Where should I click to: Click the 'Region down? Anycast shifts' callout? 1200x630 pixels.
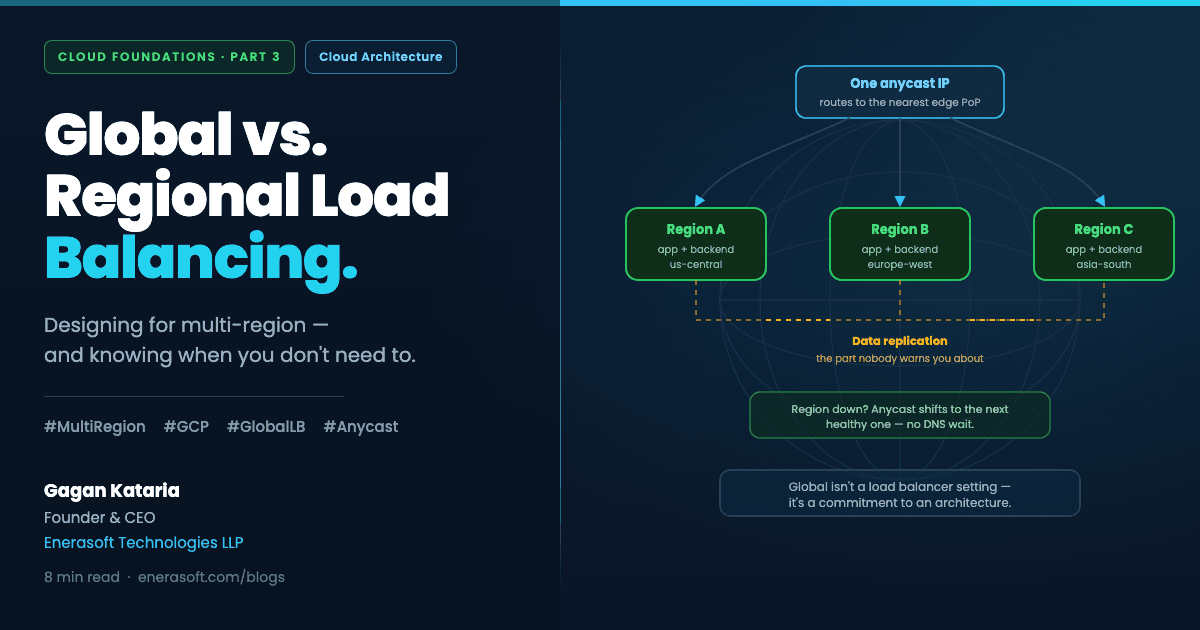pyautogui.click(x=900, y=415)
